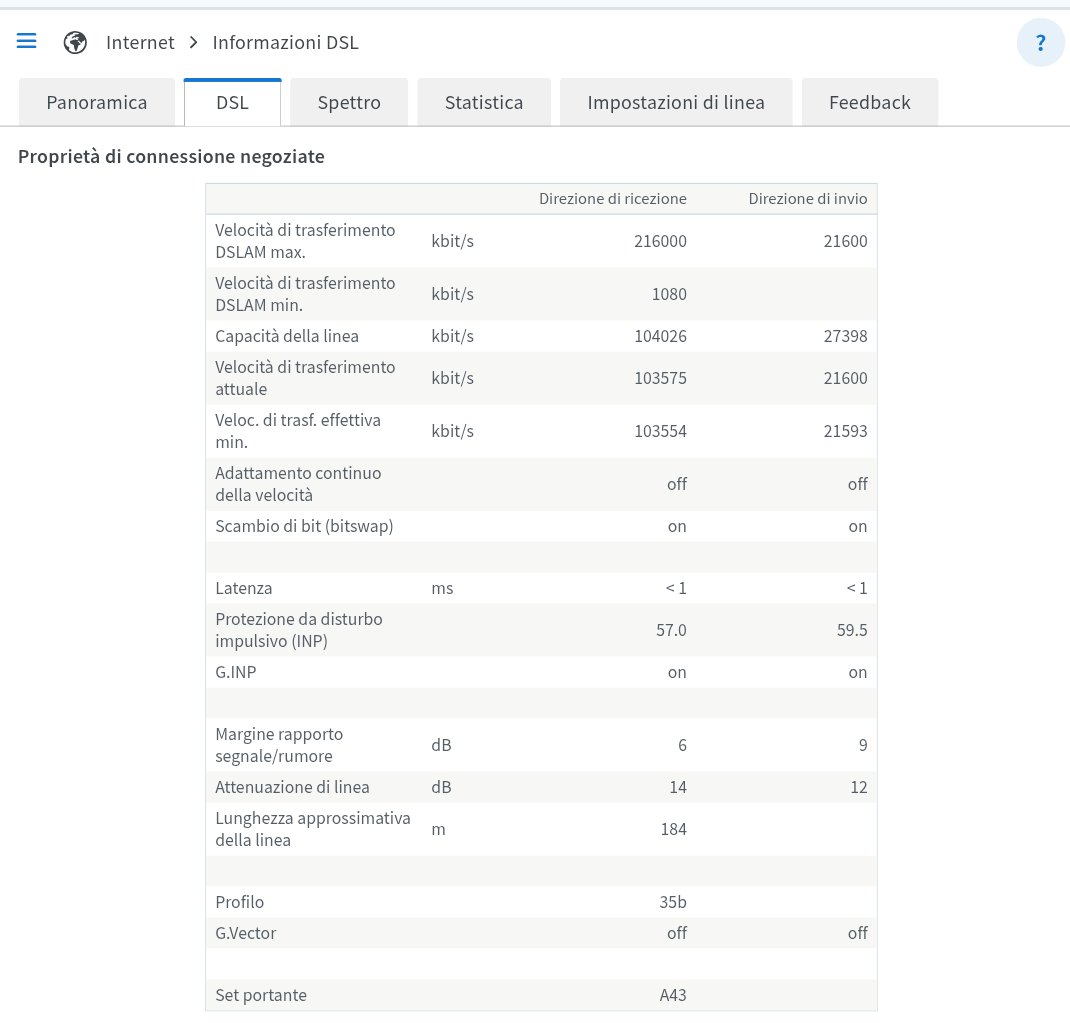Select the line length value 184

click(673, 829)
